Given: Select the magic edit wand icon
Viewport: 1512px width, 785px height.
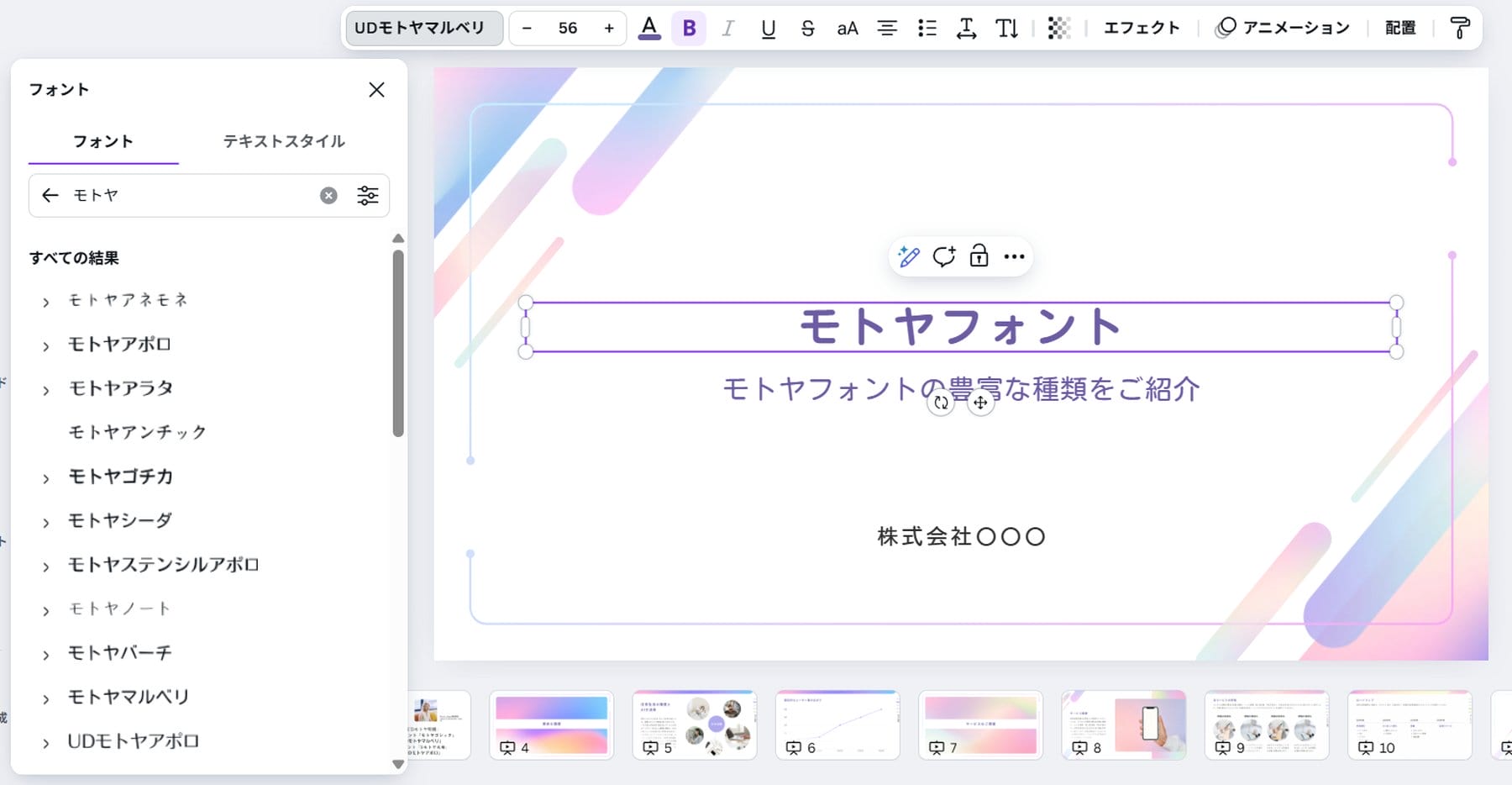Looking at the screenshot, I should [x=908, y=256].
